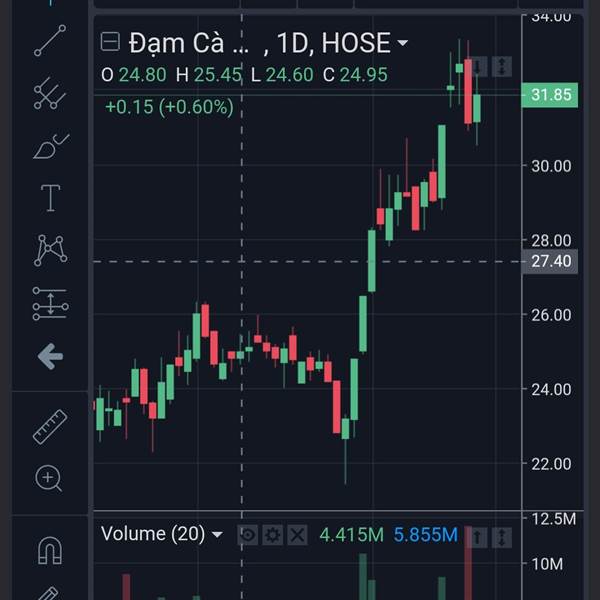Open Volume indicator settings gear
Screen dimensions: 600x600
[x=272, y=535]
